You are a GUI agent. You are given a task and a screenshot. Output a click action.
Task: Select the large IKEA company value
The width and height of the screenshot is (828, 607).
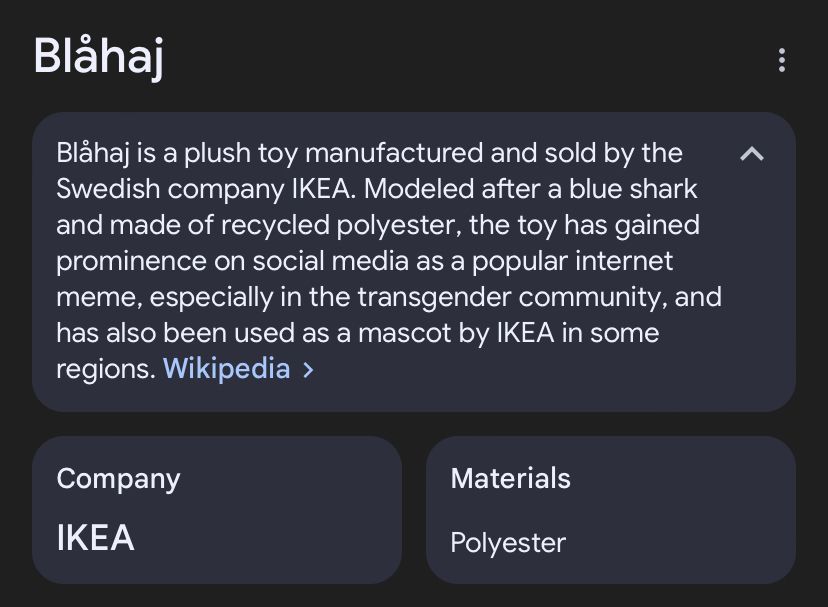pyautogui.click(x=96, y=538)
